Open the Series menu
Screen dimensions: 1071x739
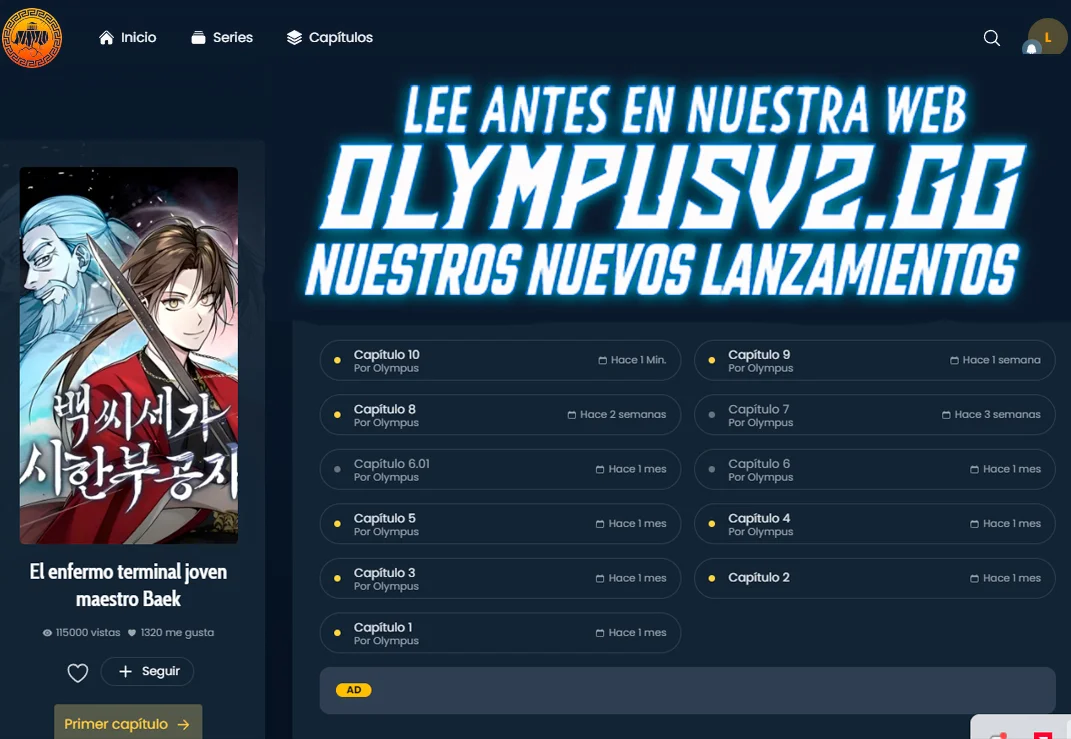click(x=222, y=38)
